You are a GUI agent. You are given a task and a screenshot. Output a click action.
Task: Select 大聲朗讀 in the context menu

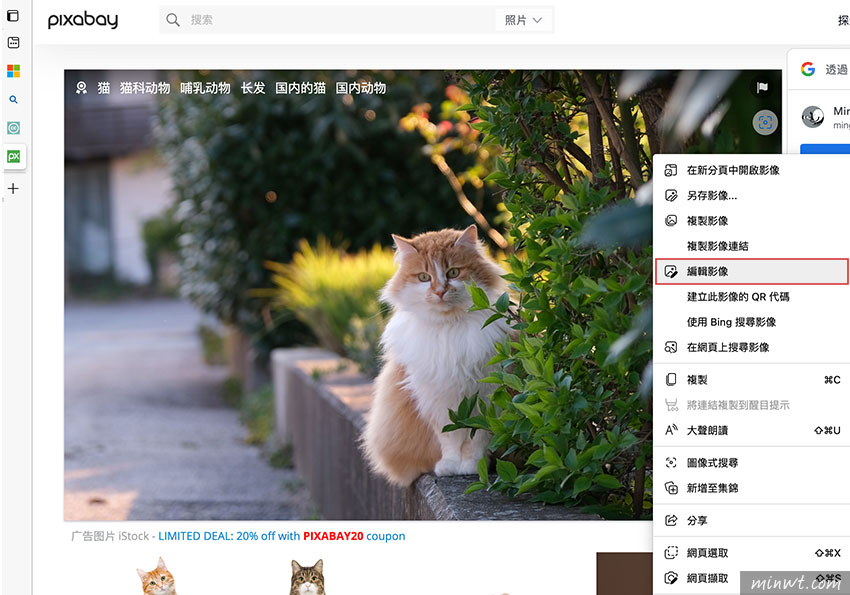tap(751, 430)
